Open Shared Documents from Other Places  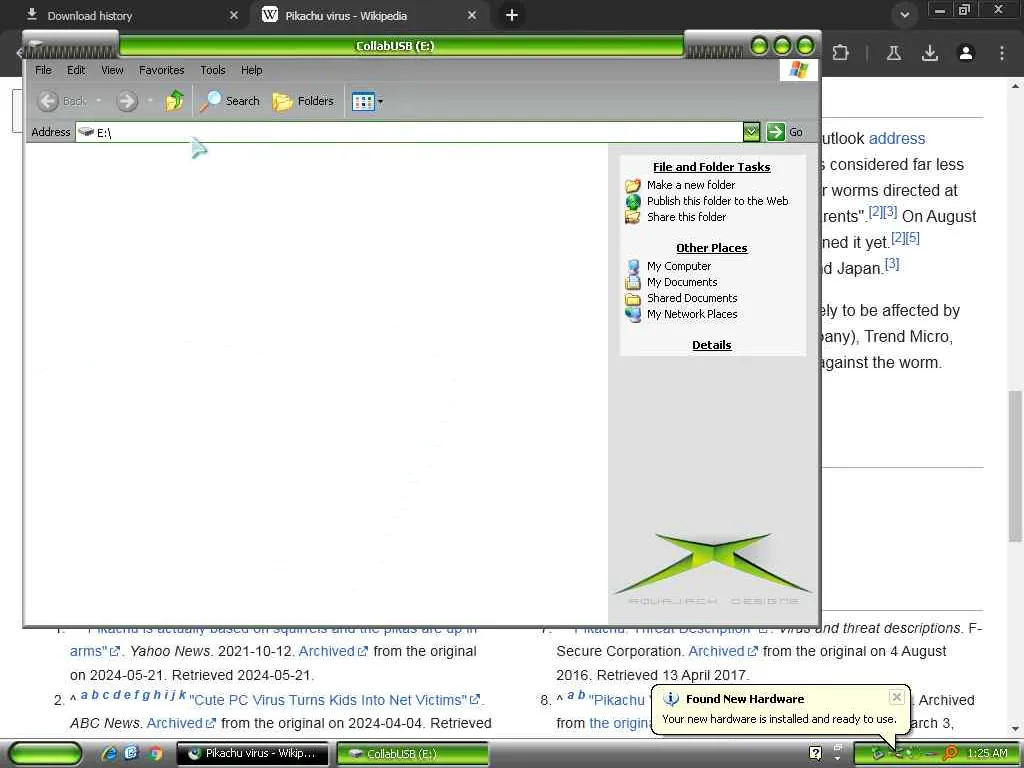[x=692, y=298]
